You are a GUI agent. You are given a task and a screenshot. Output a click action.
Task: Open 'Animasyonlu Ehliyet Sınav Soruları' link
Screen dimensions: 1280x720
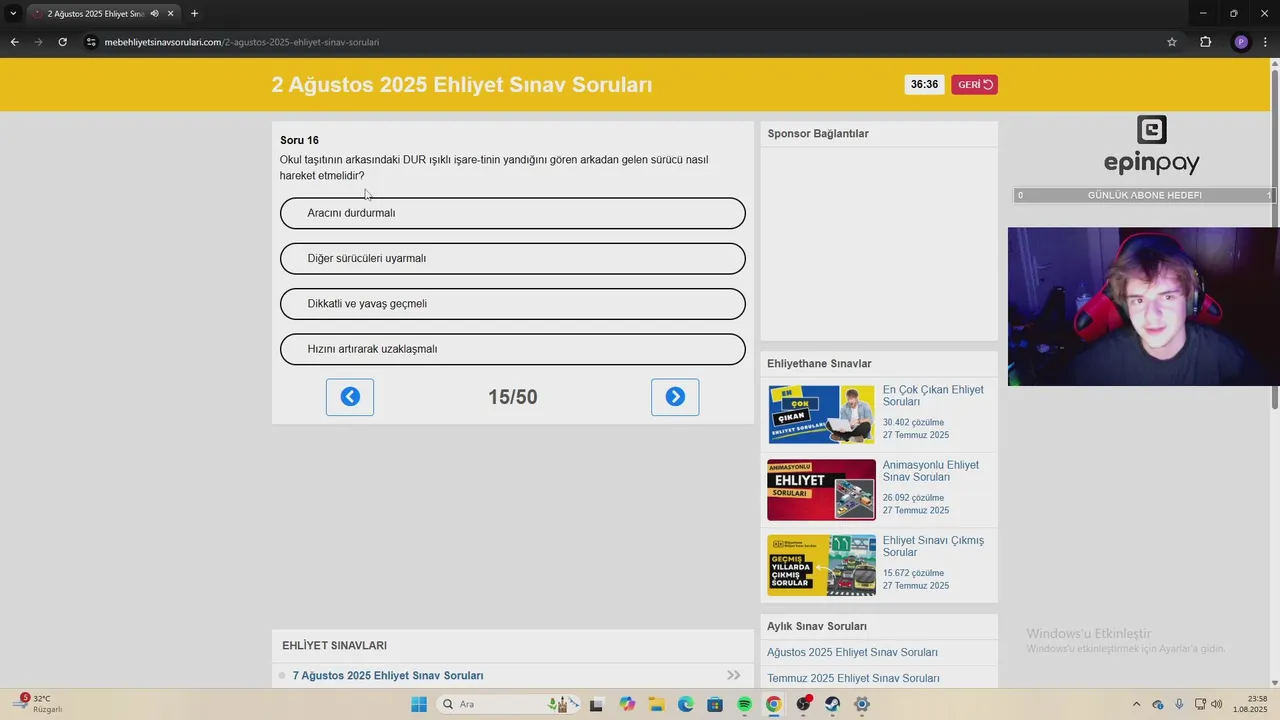(931, 471)
